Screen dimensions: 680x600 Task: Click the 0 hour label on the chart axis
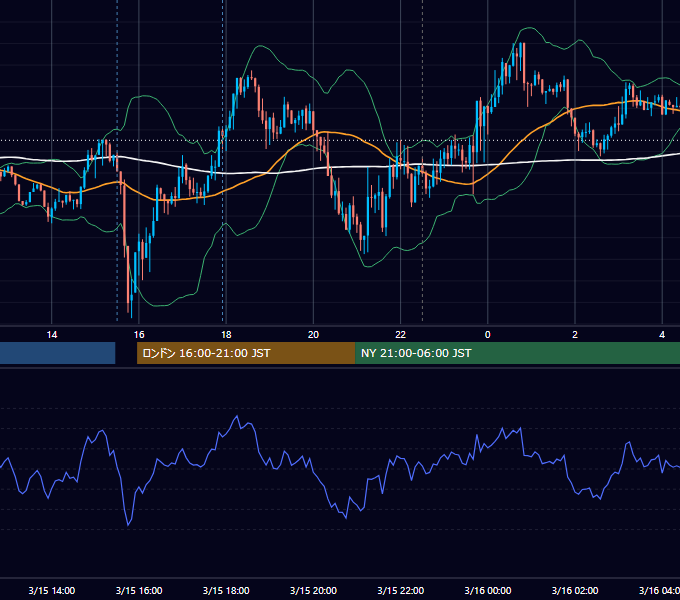click(x=487, y=335)
